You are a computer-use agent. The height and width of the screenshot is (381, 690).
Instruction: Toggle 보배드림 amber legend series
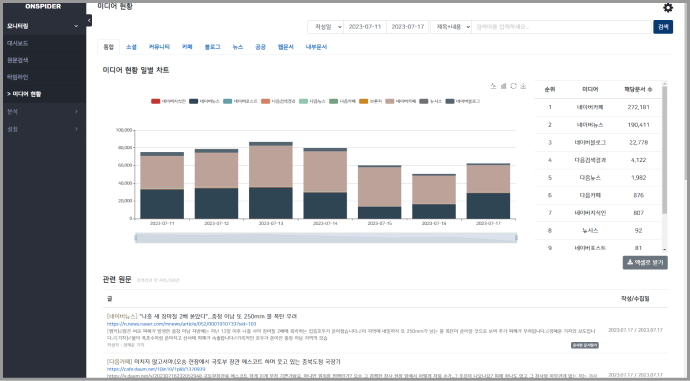pos(371,101)
